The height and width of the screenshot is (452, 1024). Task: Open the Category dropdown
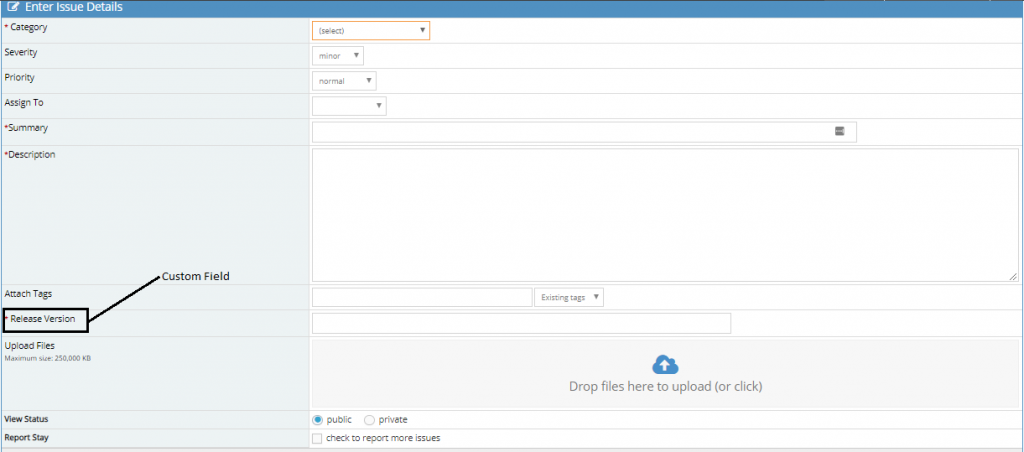371,31
